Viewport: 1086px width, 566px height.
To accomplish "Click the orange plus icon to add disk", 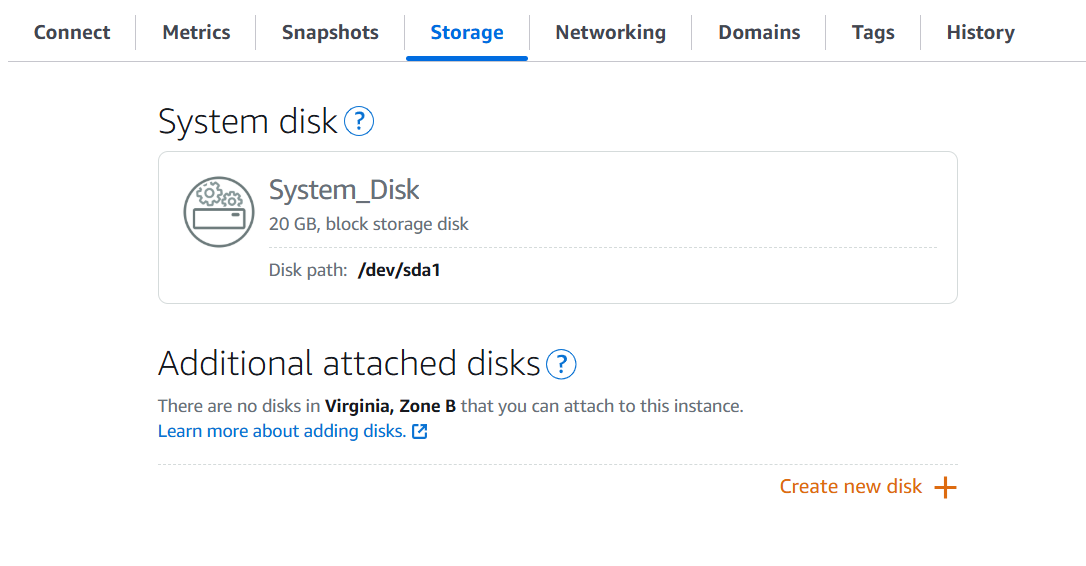I will [x=945, y=487].
